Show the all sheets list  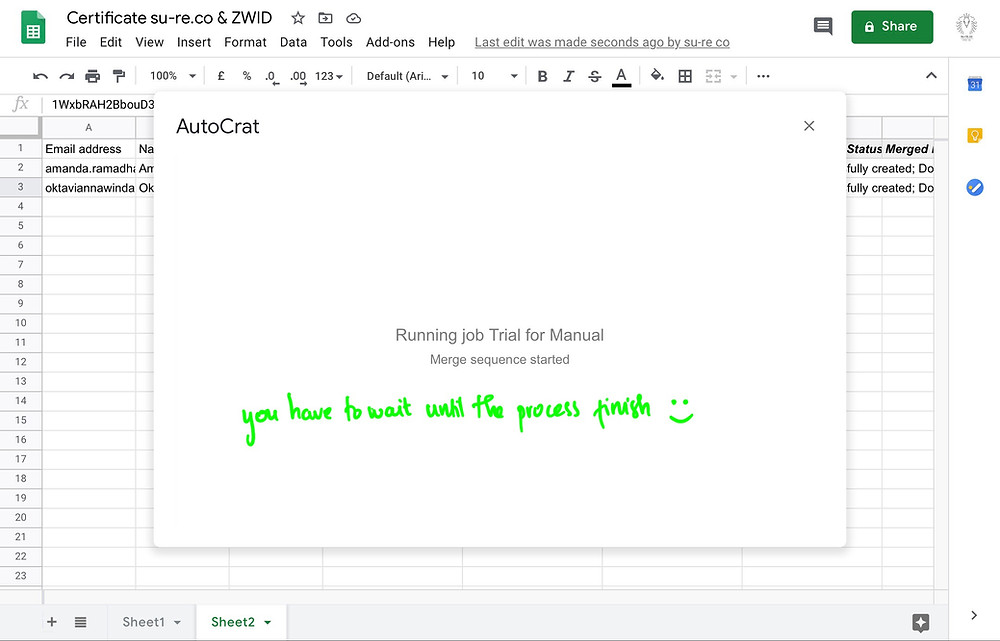point(80,622)
